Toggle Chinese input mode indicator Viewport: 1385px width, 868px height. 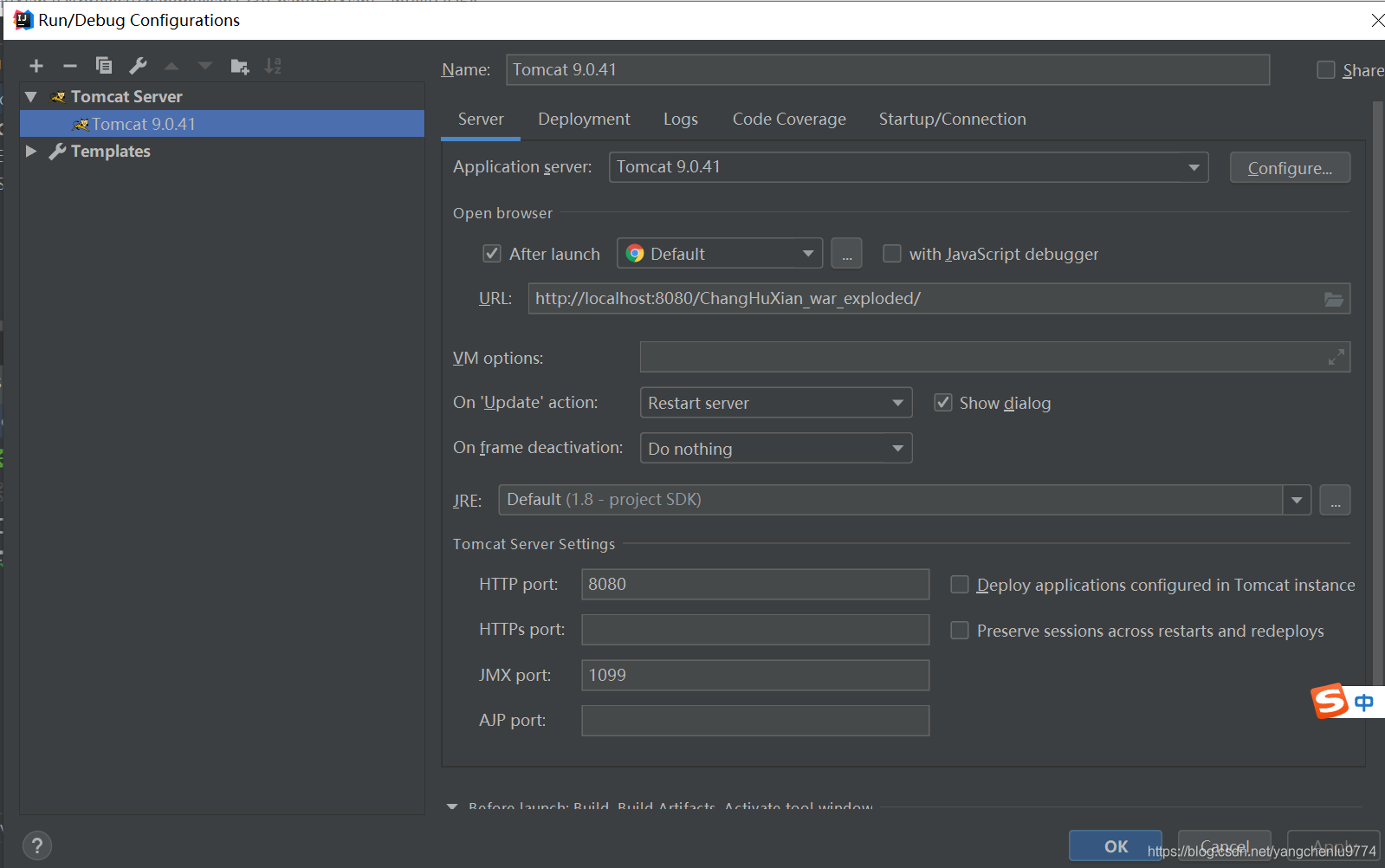point(1364,703)
